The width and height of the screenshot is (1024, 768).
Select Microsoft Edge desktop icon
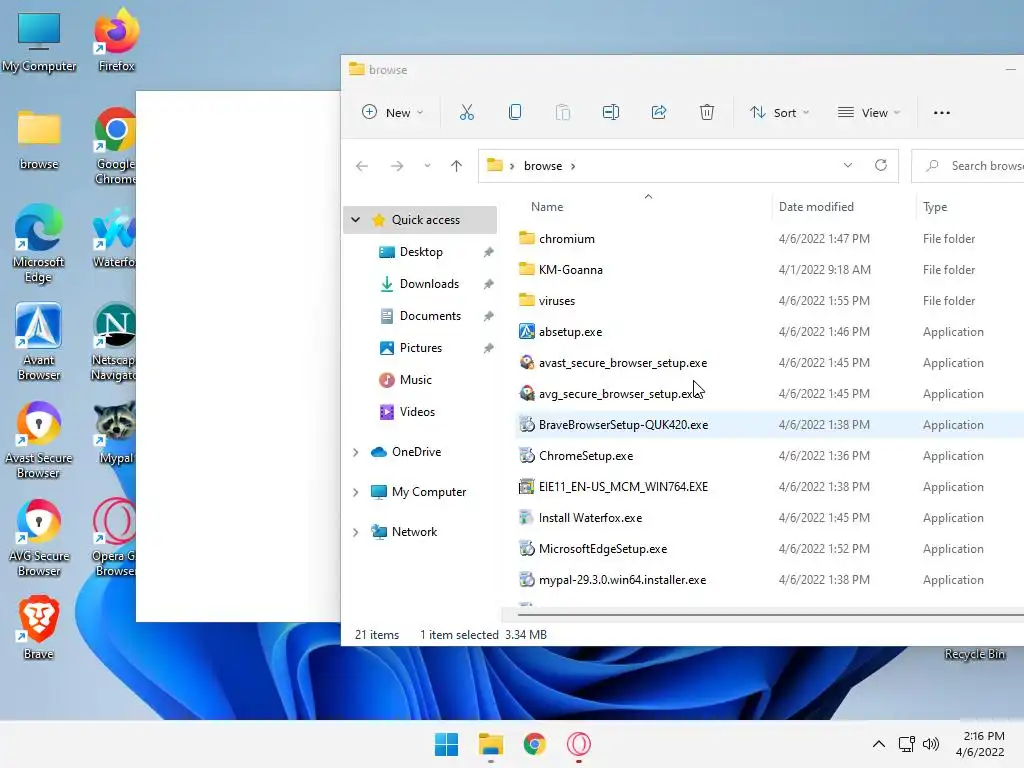coord(39,243)
